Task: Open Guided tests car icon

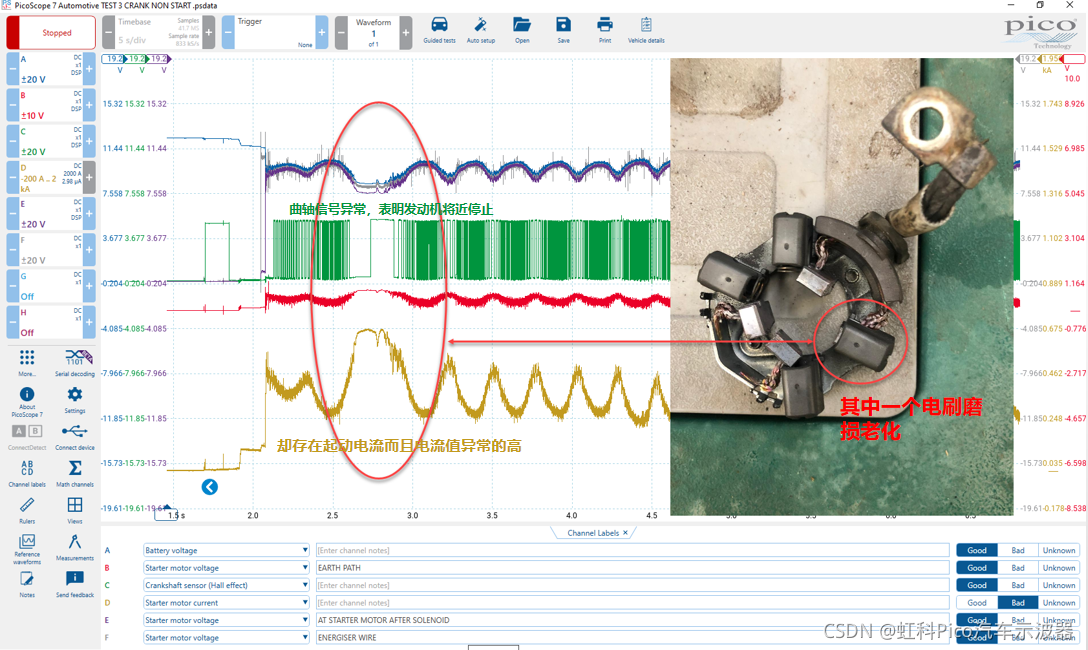Action: (439, 30)
